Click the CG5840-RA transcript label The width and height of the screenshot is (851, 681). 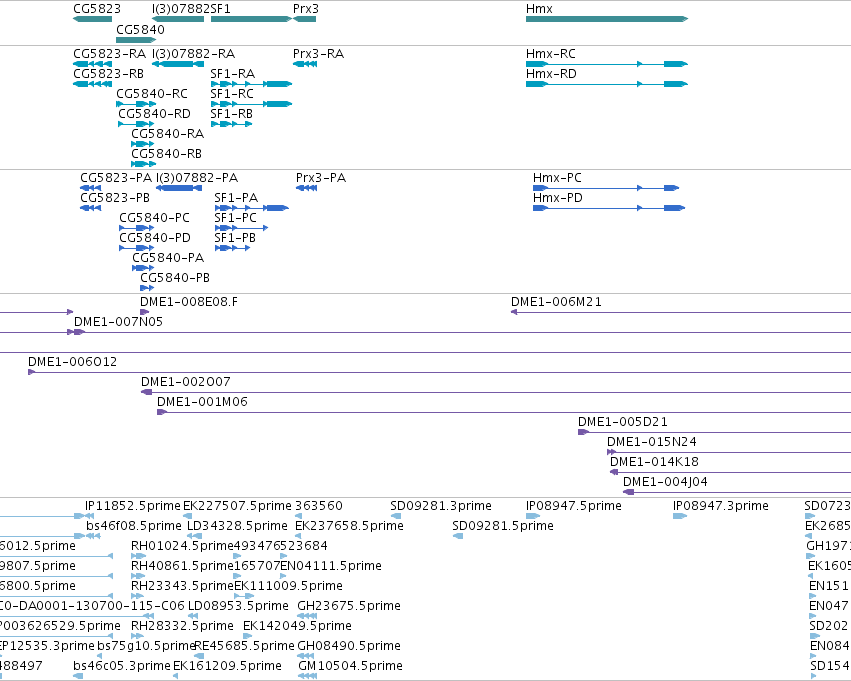[168, 134]
